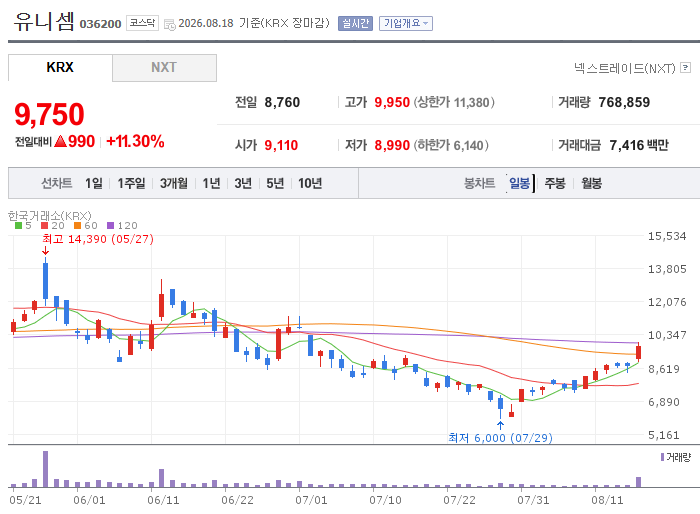Viewport: 700px width, 514px height.
Task: Select the 1년 line chart period
Action: click(x=211, y=183)
